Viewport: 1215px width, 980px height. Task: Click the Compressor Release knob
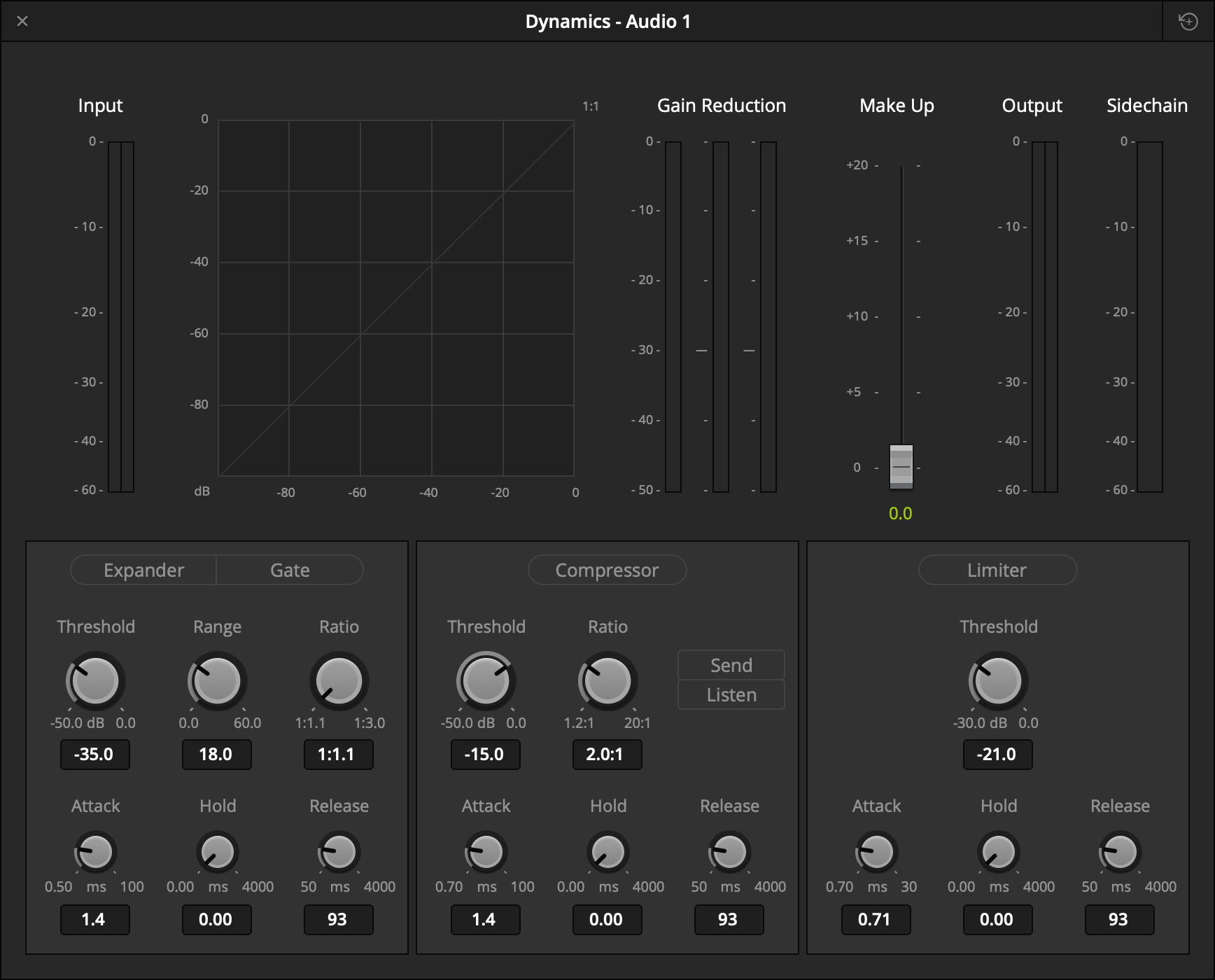(730, 852)
